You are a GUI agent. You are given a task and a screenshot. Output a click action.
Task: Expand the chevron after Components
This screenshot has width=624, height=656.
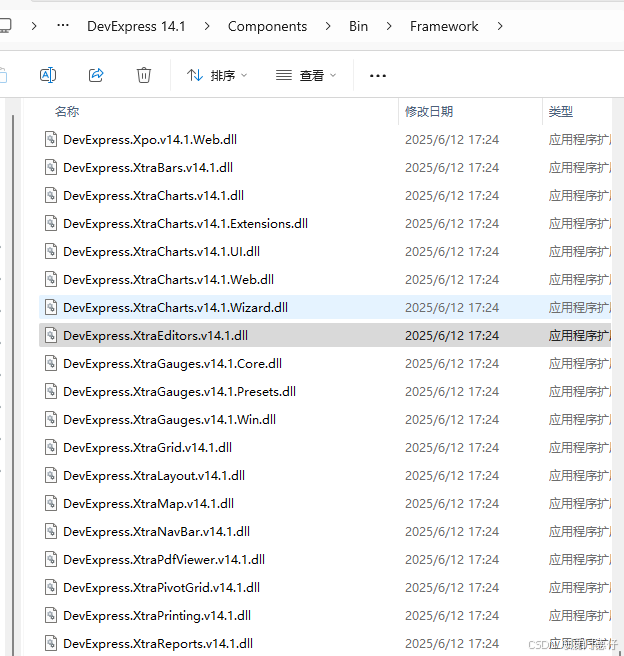[328, 26]
